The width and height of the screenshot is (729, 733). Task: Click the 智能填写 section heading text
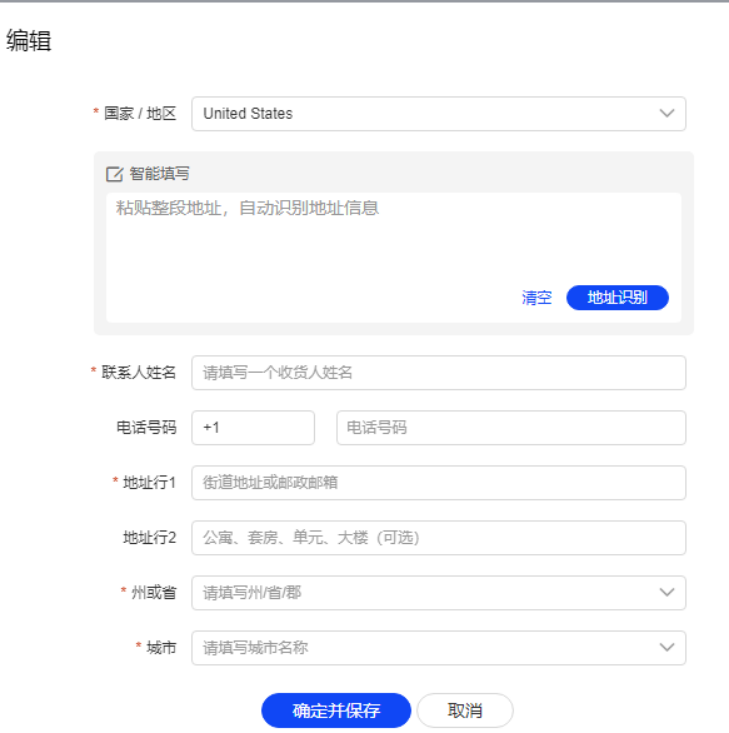(x=159, y=174)
